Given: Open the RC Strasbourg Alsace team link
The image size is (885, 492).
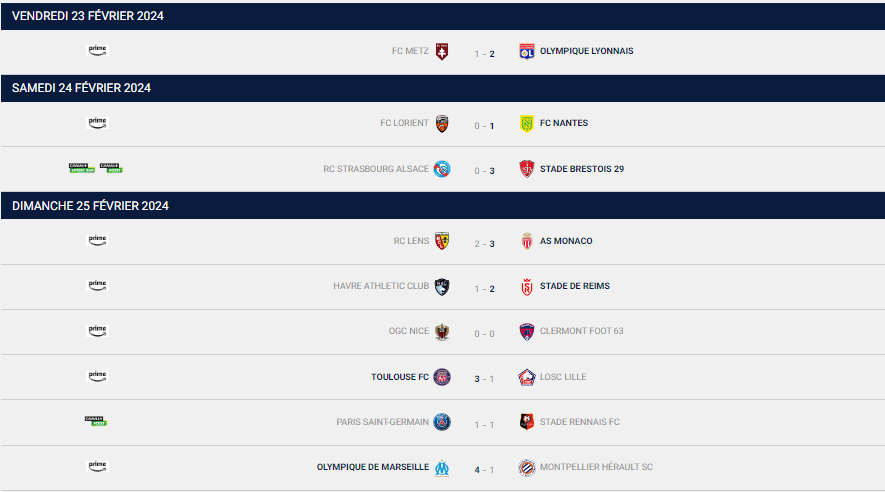Looking at the screenshot, I should (376, 169).
